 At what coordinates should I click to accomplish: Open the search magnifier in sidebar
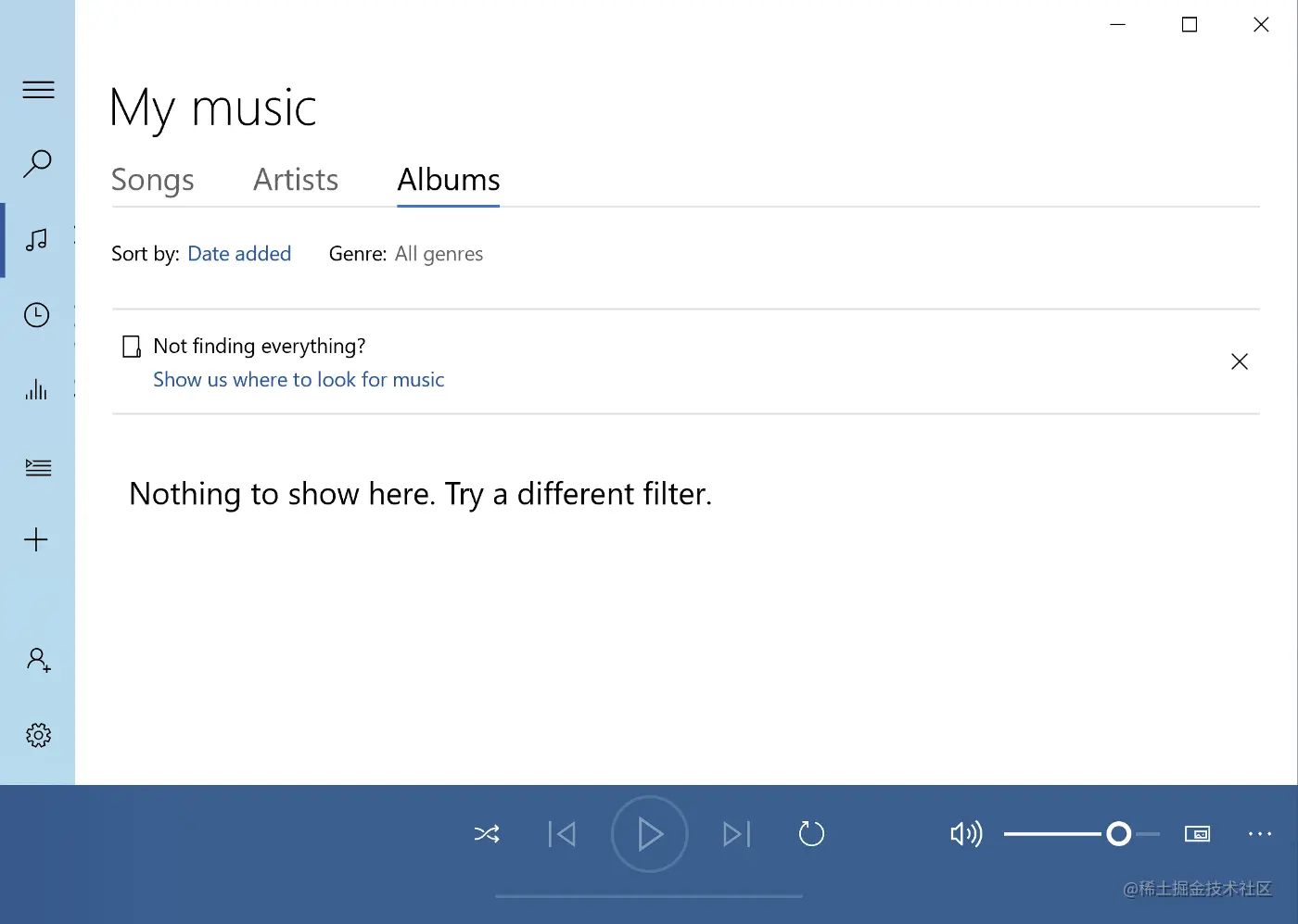[x=37, y=164]
